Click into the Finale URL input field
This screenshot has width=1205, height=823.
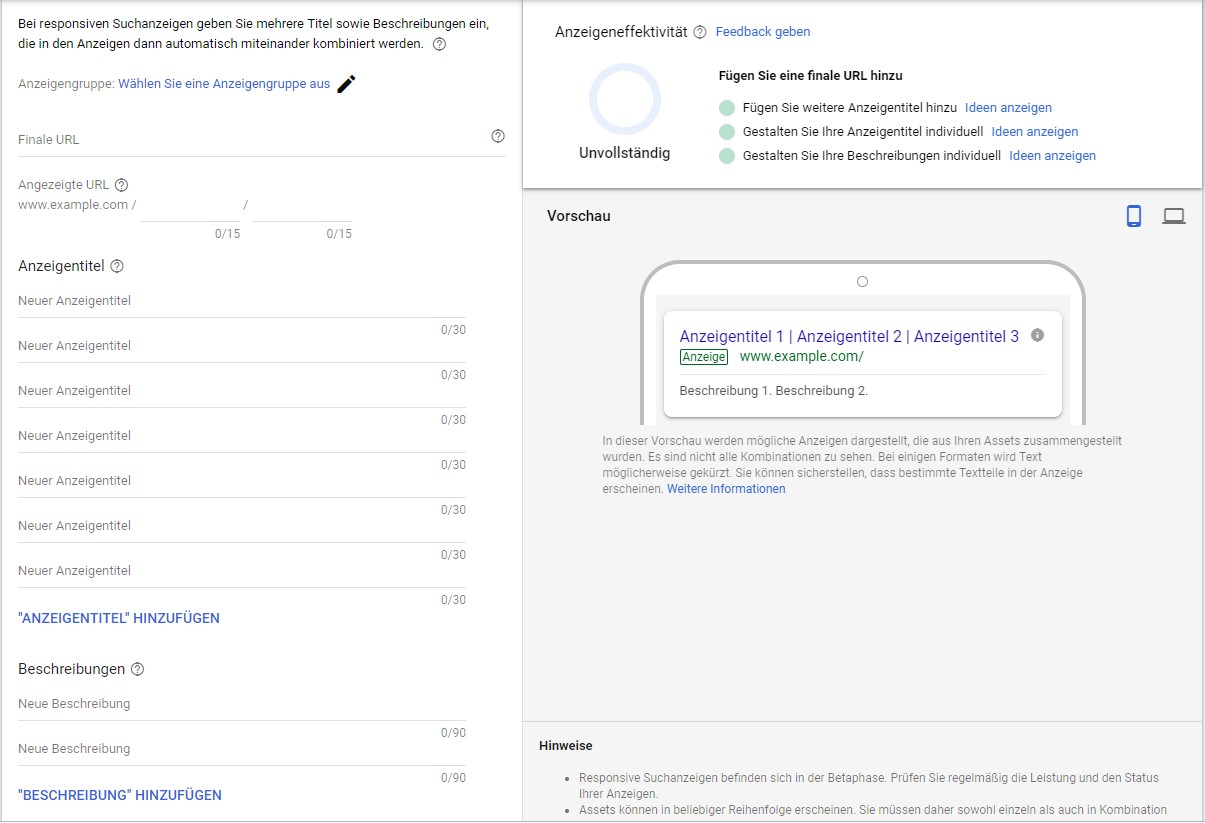pyautogui.click(x=200, y=140)
